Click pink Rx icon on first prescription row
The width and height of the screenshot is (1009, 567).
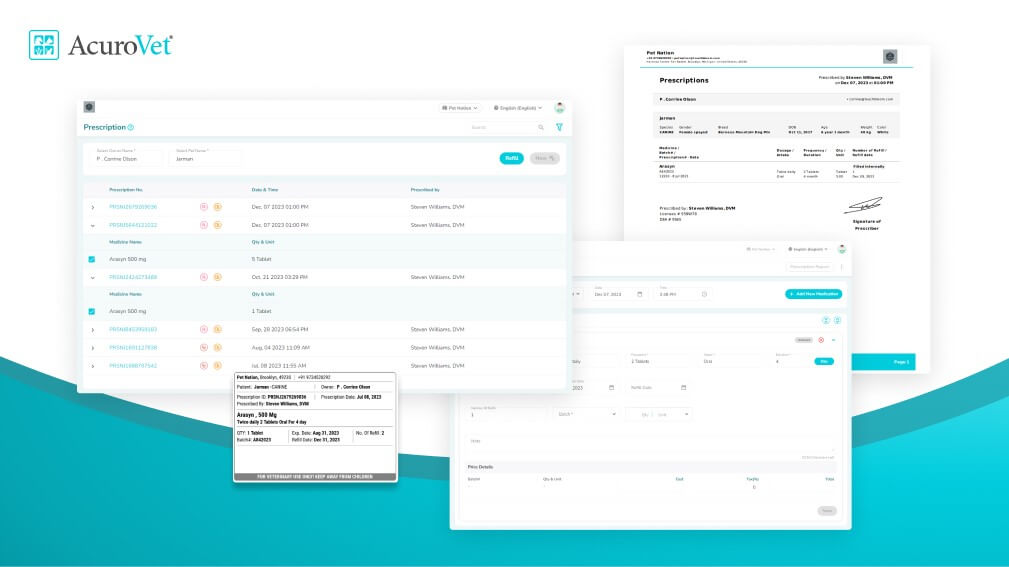click(x=203, y=207)
